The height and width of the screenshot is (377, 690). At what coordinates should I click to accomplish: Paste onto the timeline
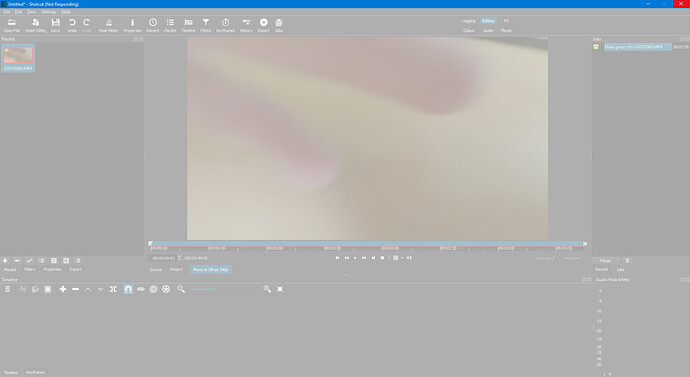click(x=48, y=289)
